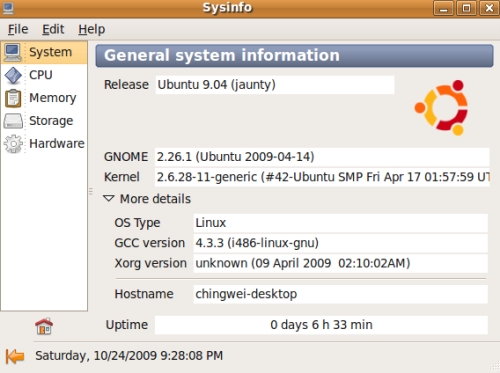Image resolution: width=500 pixels, height=373 pixels.
Task: Click the Hostname field chingwei-desktop
Action: 340,294
